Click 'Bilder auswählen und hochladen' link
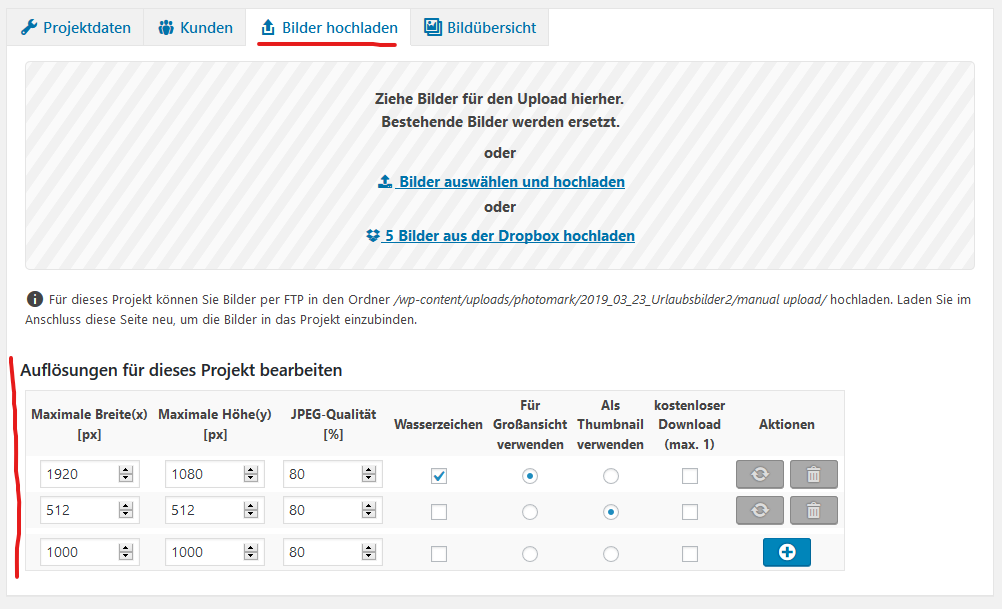This screenshot has width=1002, height=609. pos(501,182)
